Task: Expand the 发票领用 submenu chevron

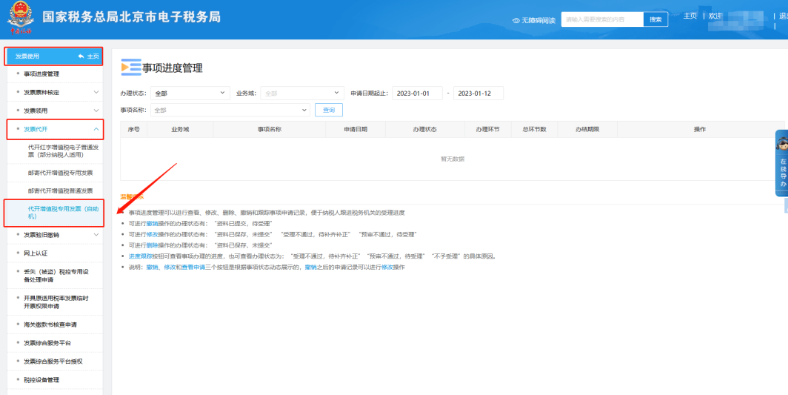Action: pyautogui.click(x=96, y=111)
